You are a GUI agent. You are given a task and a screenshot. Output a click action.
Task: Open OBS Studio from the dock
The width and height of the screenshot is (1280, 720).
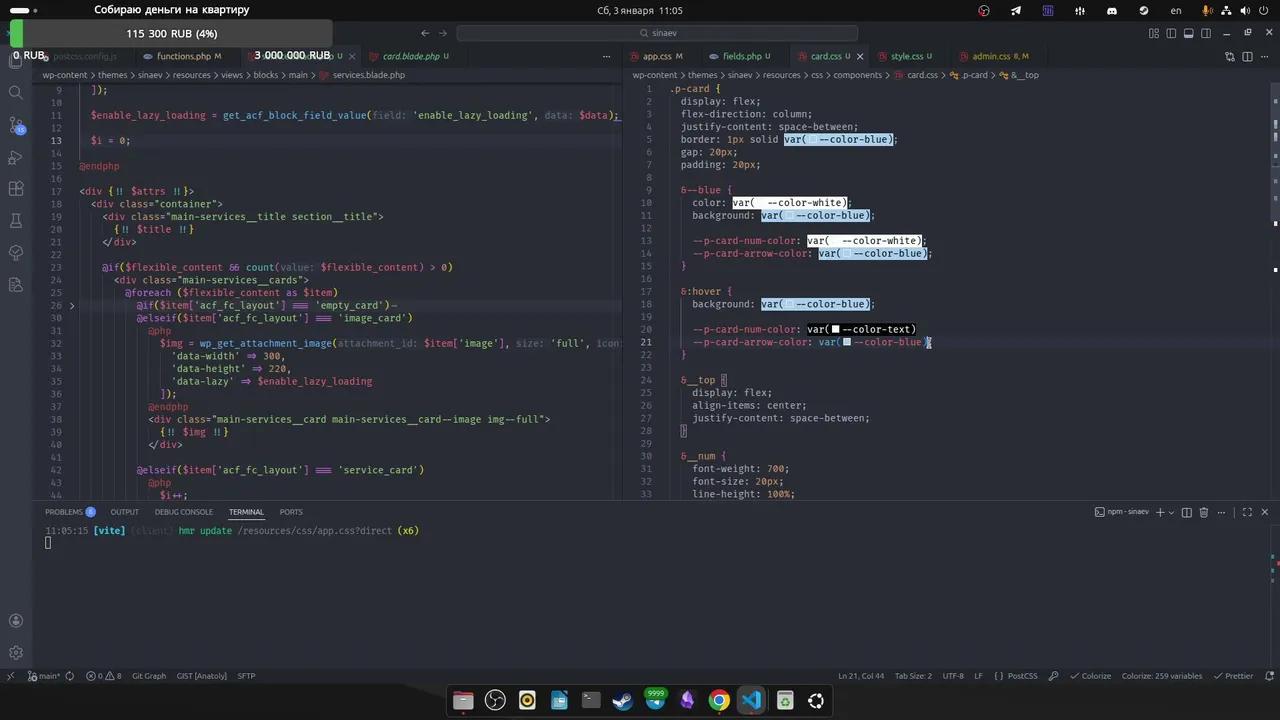495,701
